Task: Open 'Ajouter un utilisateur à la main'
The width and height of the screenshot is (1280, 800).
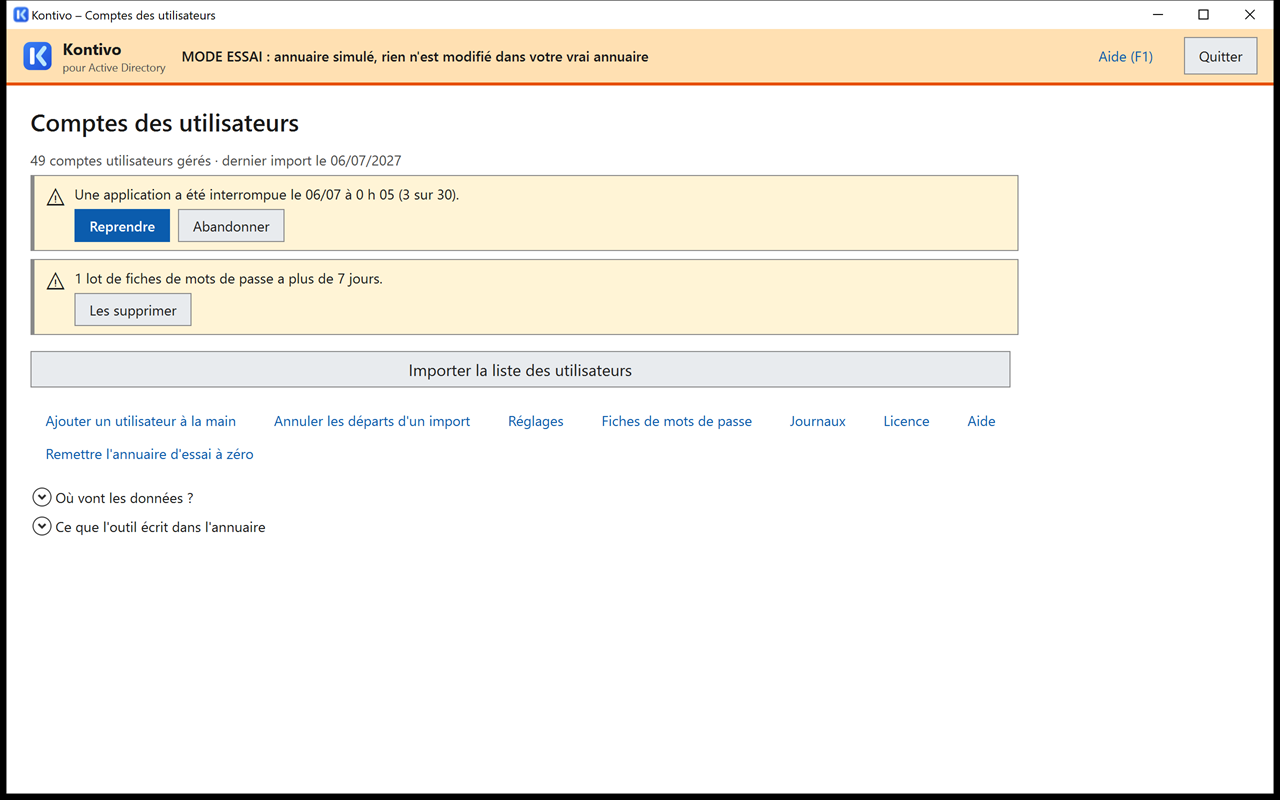Action: [141, 421]
